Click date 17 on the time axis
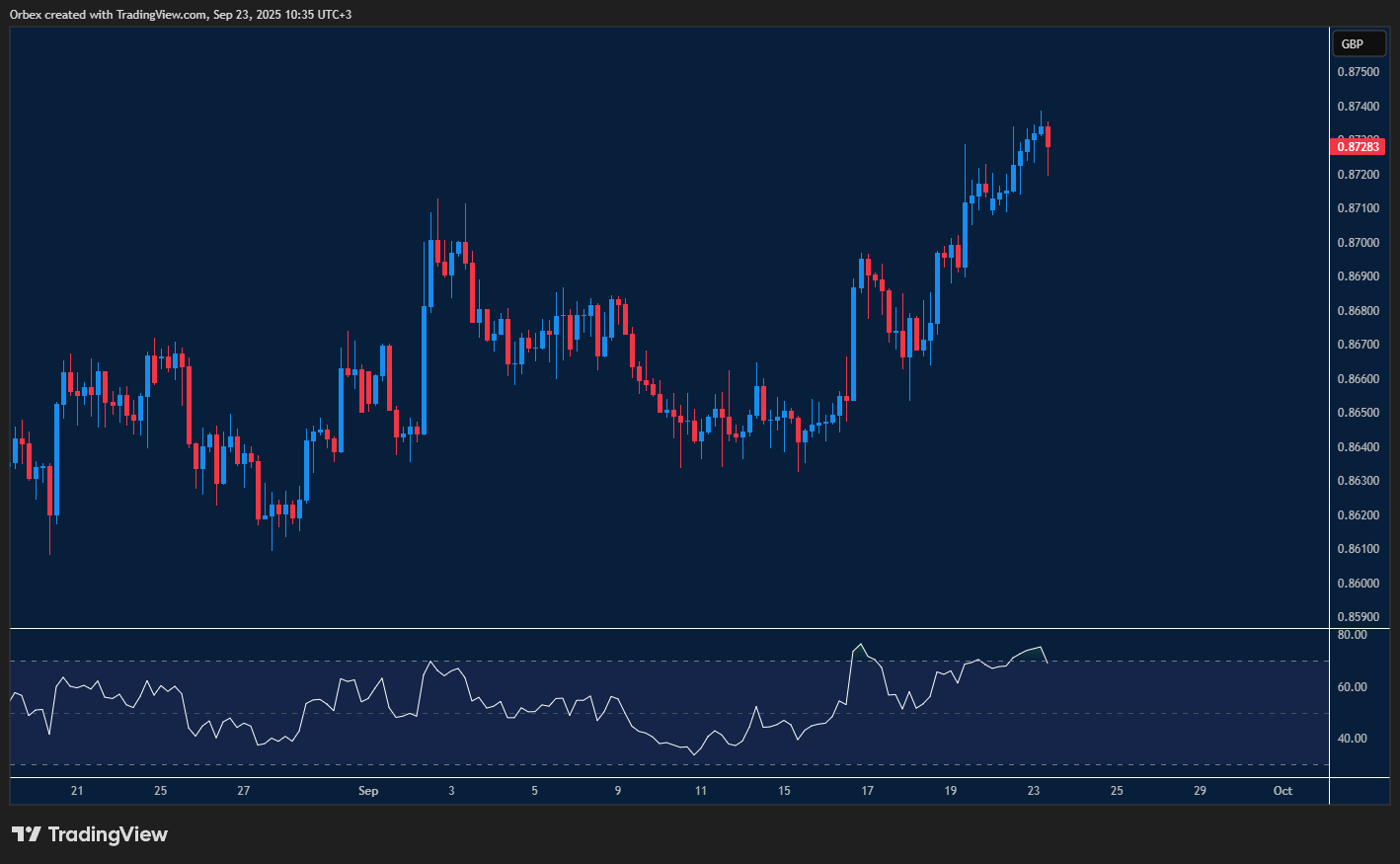 [x=867, y=790]
